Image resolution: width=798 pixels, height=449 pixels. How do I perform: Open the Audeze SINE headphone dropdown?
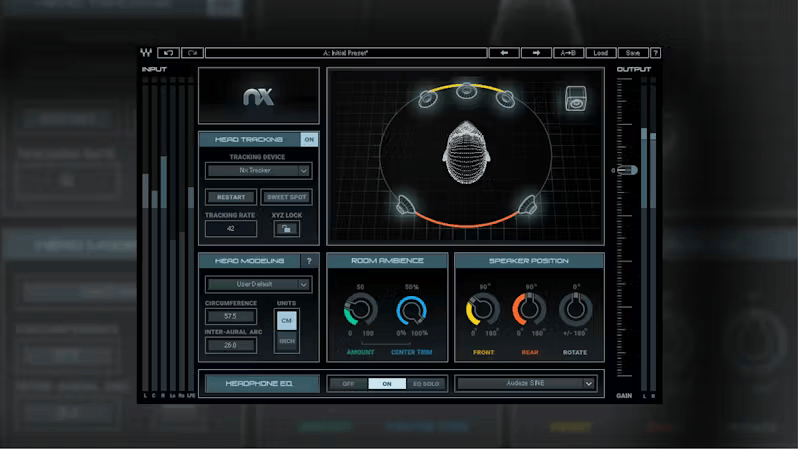pyautogui.click(x=526, y=383)
